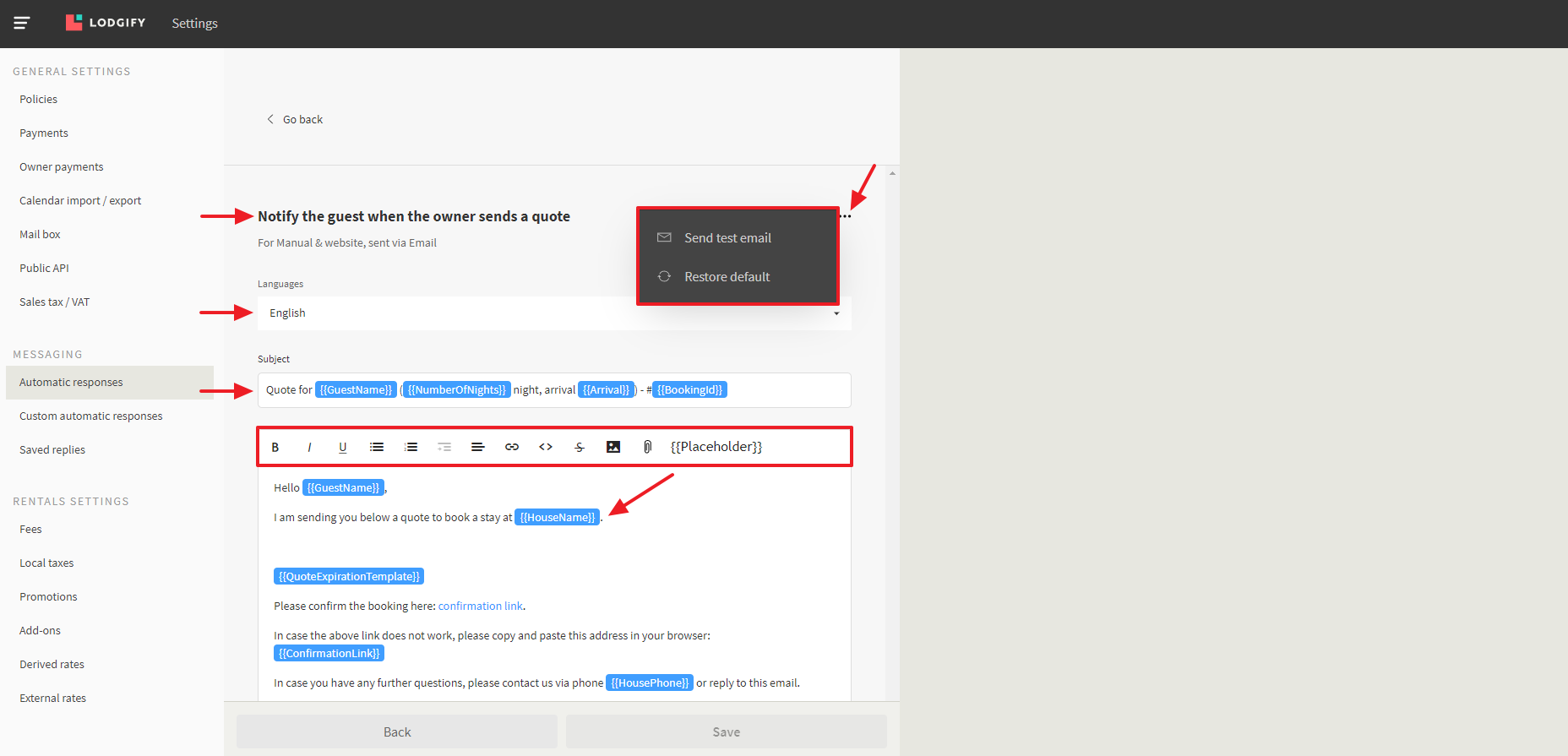Click the Go back chevron arrow
1568x756 pixels.
pyautogui.click(x=270, y=119)
